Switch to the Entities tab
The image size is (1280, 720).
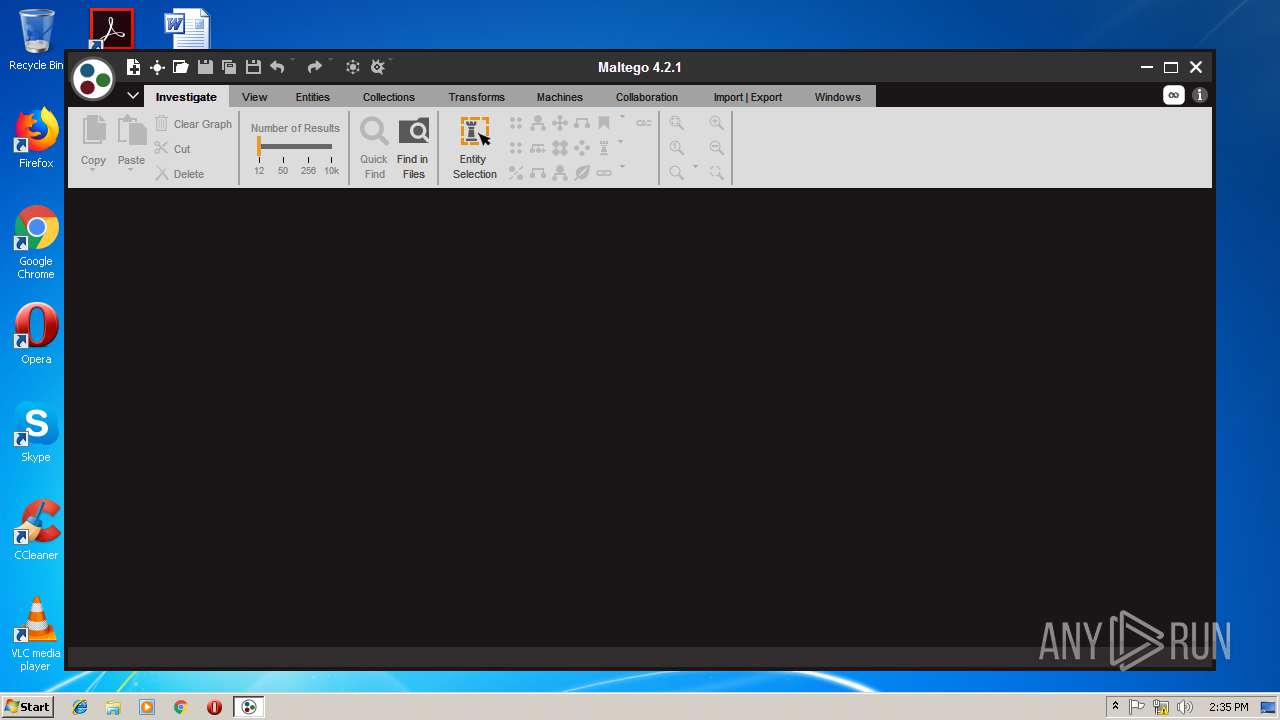(313, 97)
